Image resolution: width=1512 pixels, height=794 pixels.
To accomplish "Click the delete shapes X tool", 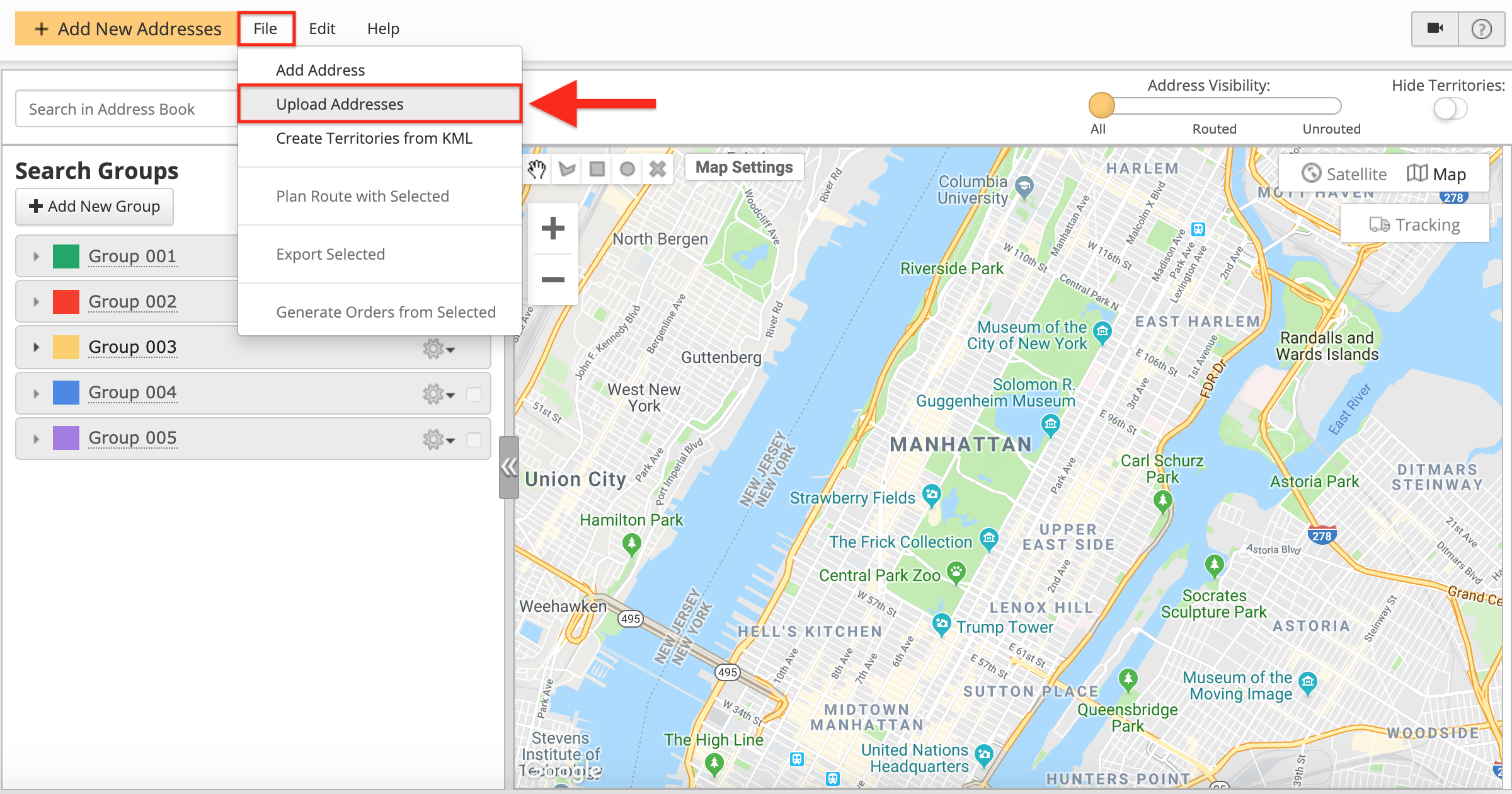I will [658, 169].
